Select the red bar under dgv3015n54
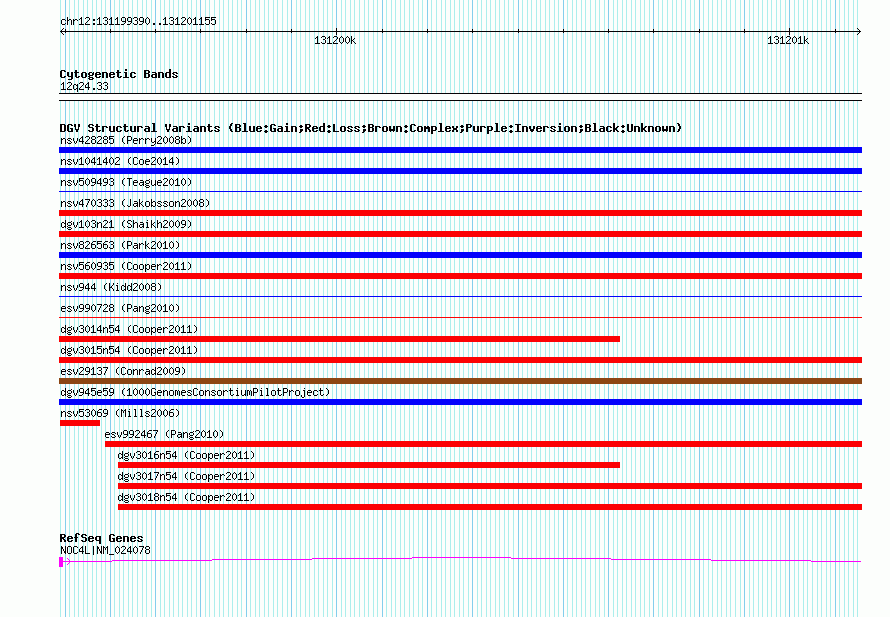The height and width of the screenshot is (617, 890). 460,360
